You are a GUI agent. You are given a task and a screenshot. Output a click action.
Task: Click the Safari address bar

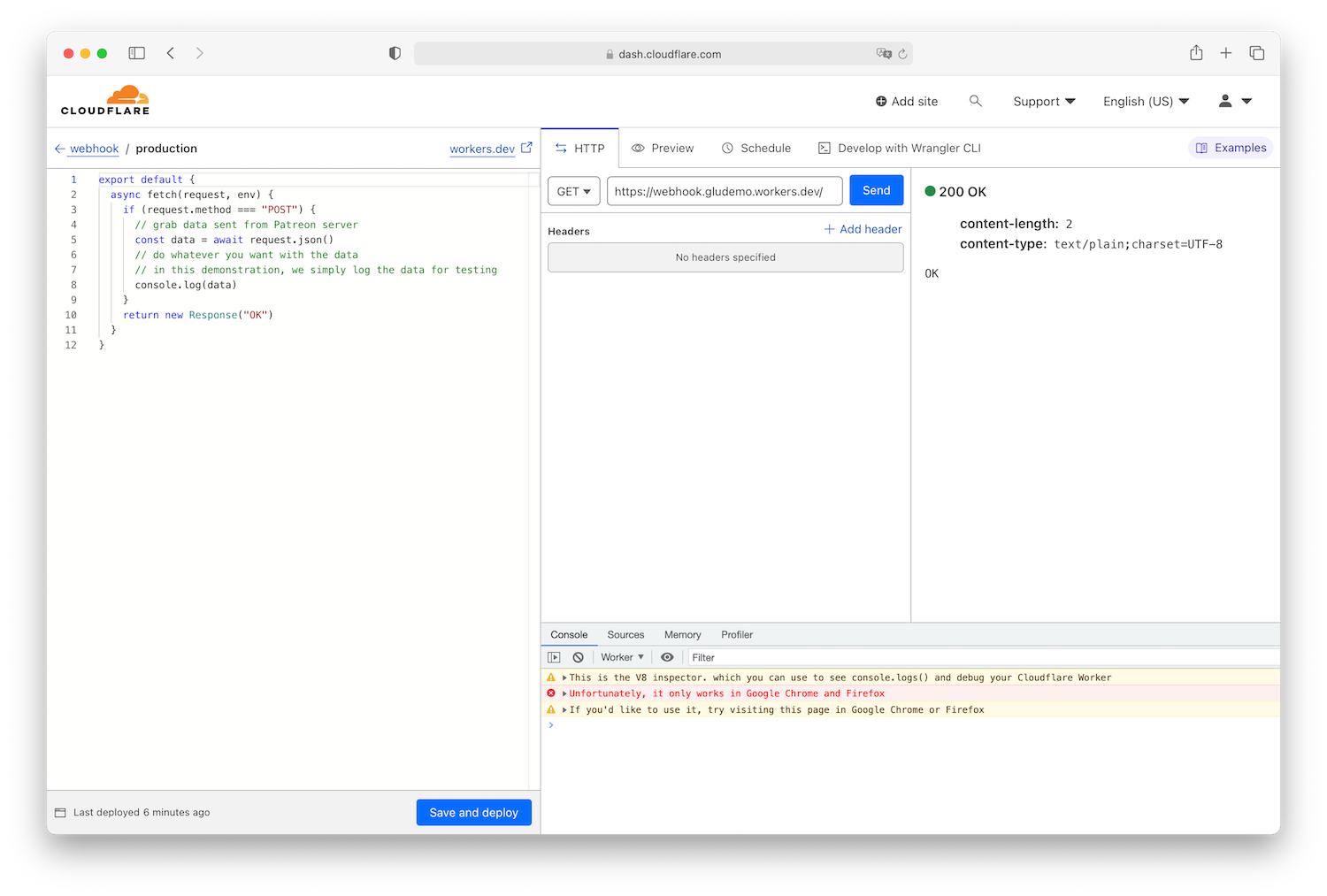pos(663,53)
